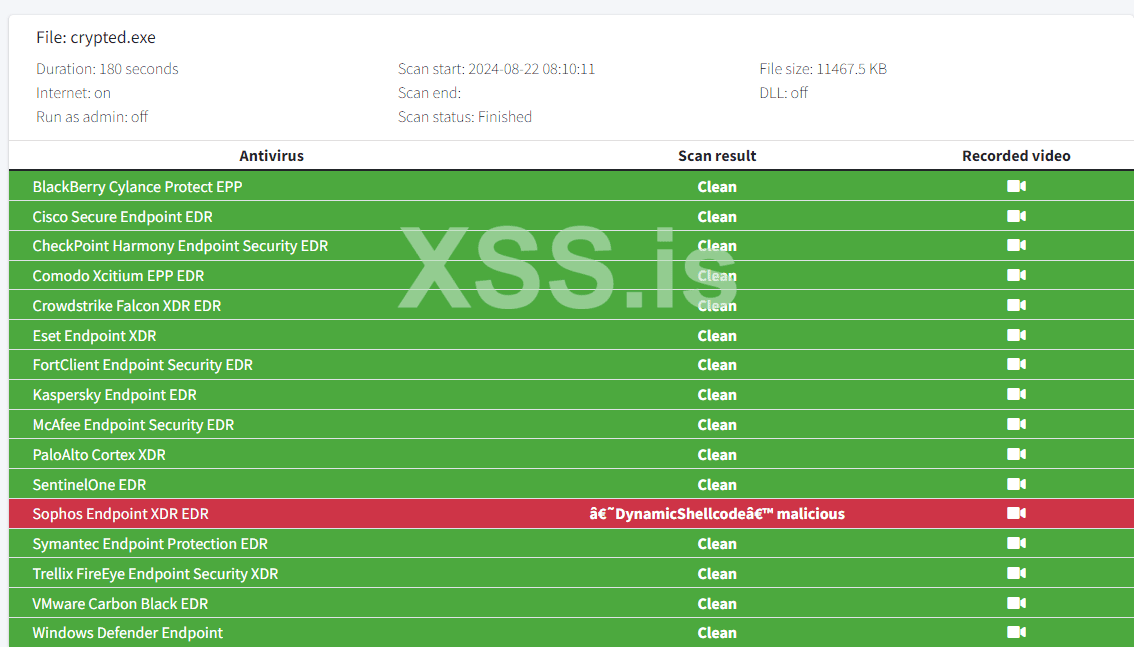Screen dimensions: 1134x647
Task: View Comodo Xcitium EPP EDR recorded video
Action: [x=1016, y=275]
